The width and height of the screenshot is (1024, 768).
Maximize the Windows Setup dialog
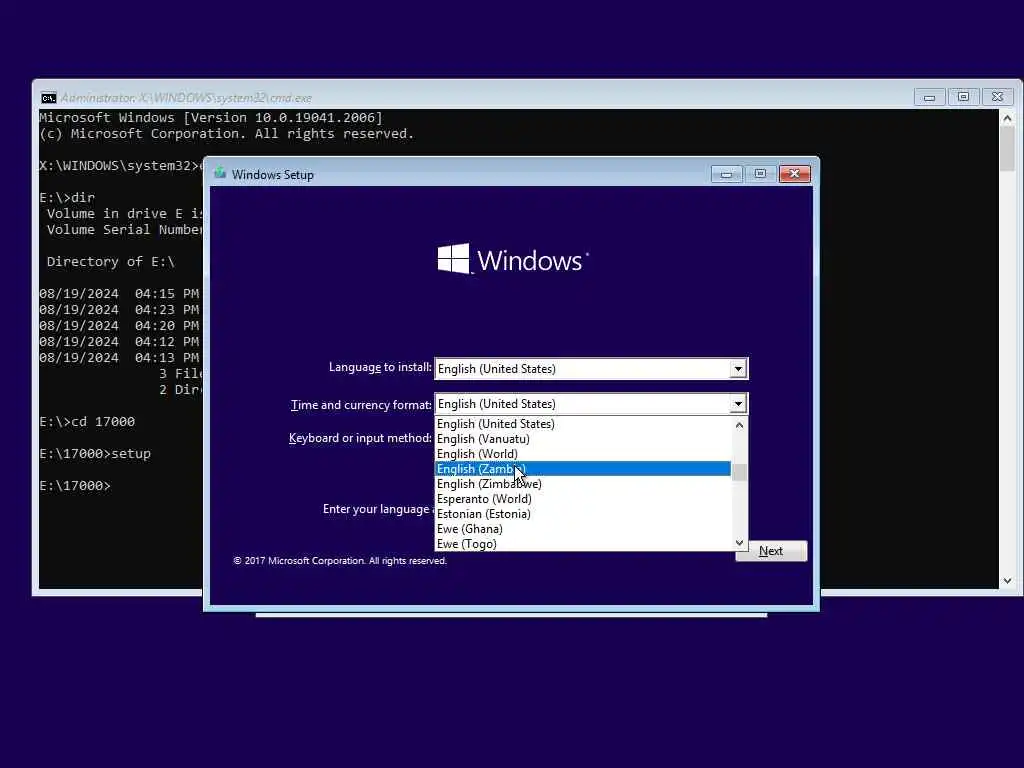[x=760, y=174]
